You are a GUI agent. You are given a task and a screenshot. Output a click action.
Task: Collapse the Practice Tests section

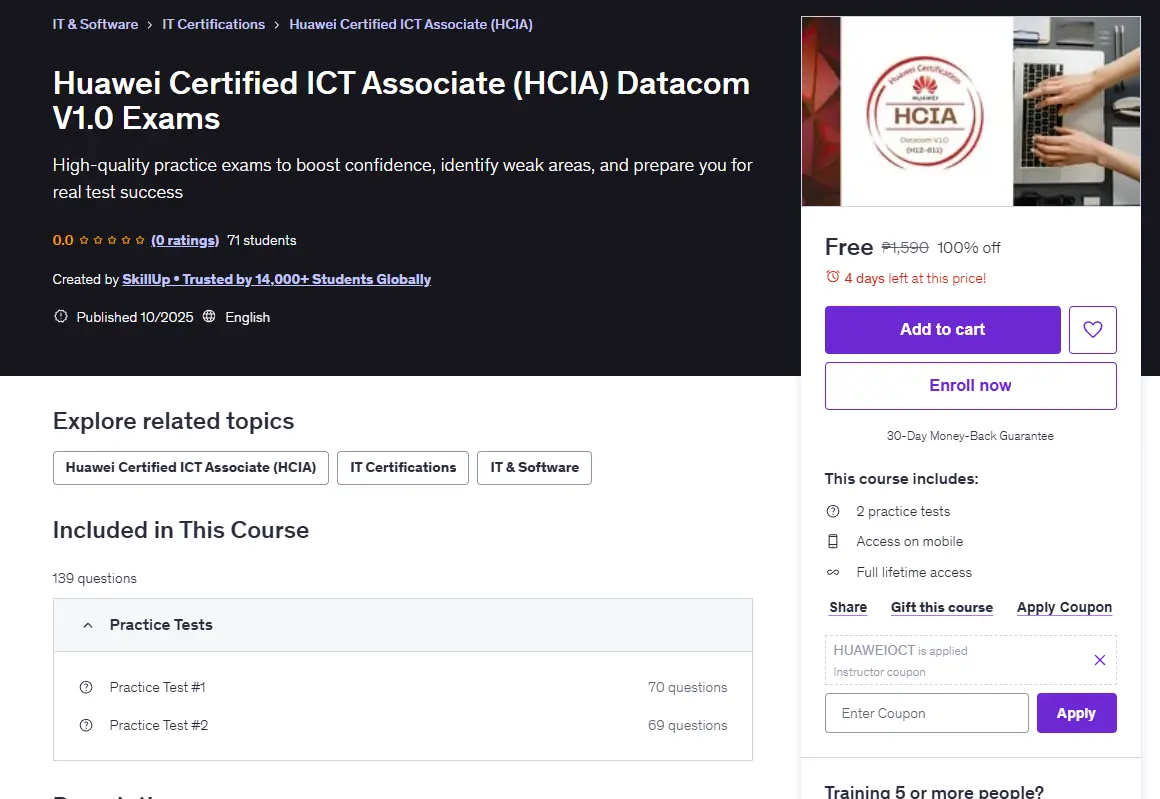88,625
